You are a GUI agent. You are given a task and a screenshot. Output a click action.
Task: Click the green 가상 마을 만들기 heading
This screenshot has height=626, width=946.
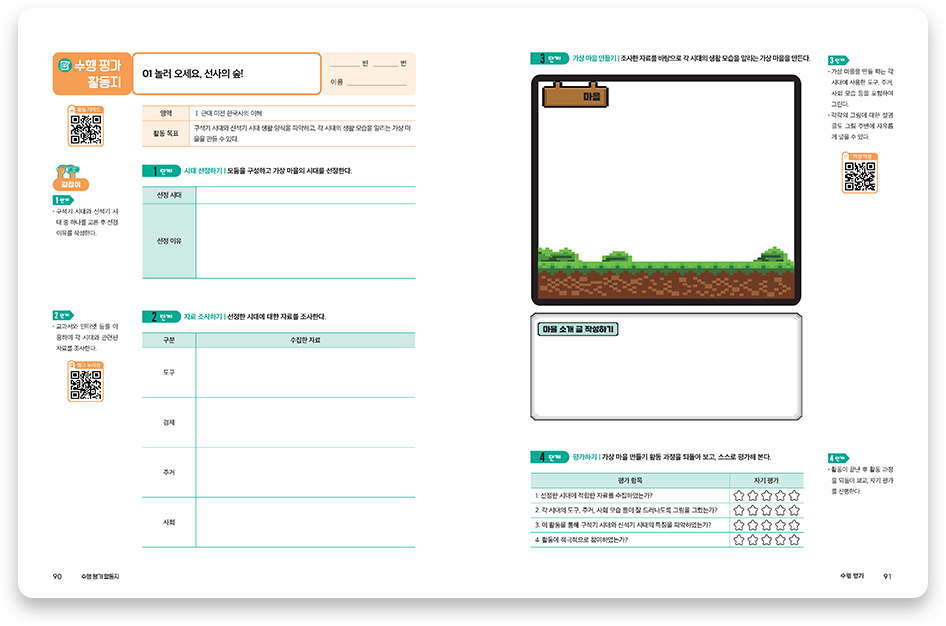594,58
